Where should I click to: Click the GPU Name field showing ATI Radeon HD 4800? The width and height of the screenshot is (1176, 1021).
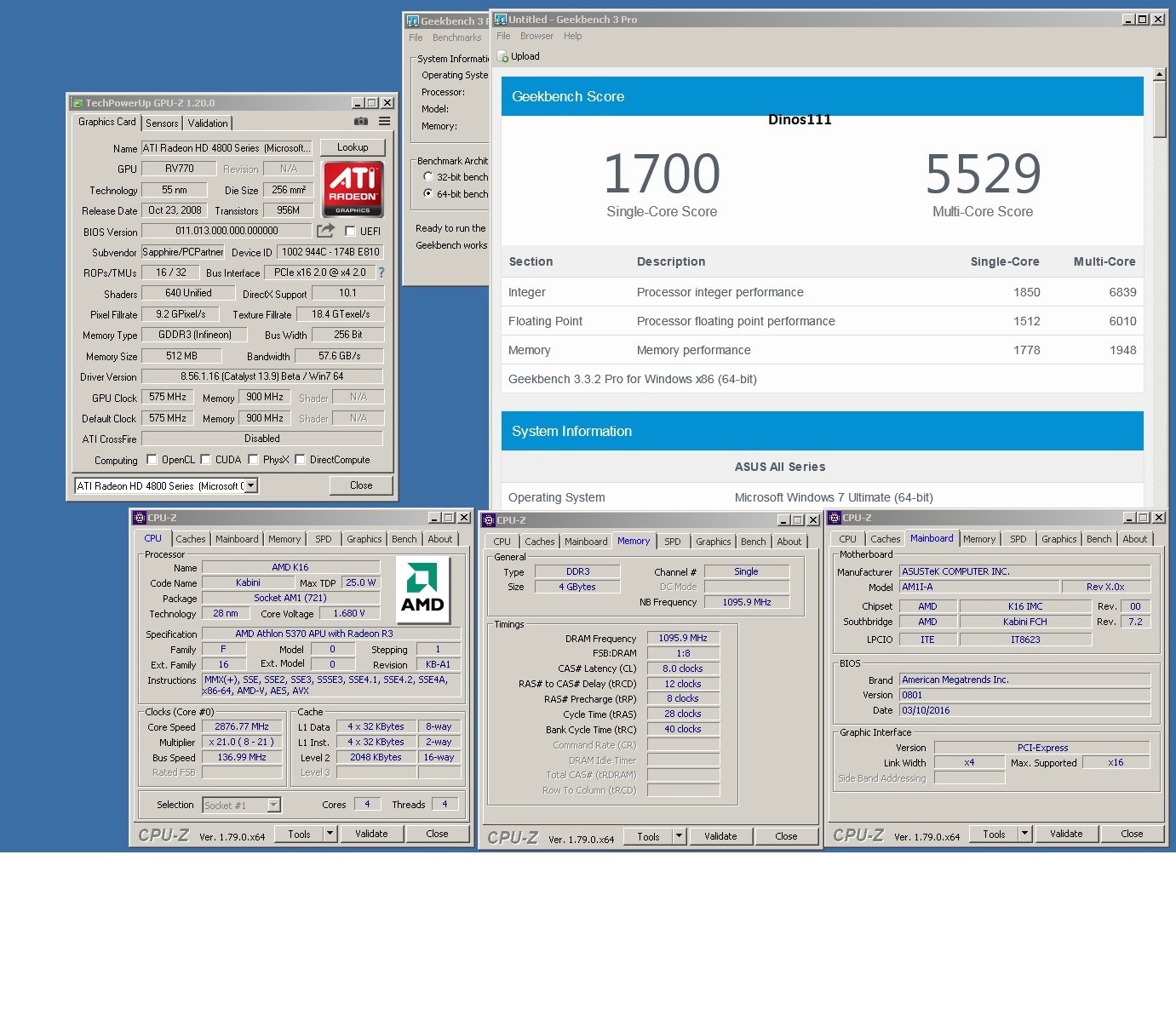pos(227,147)
